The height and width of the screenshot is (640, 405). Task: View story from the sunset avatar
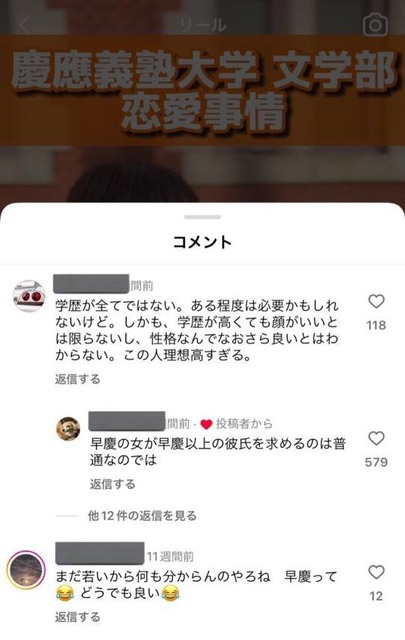(x=26, y=570)
